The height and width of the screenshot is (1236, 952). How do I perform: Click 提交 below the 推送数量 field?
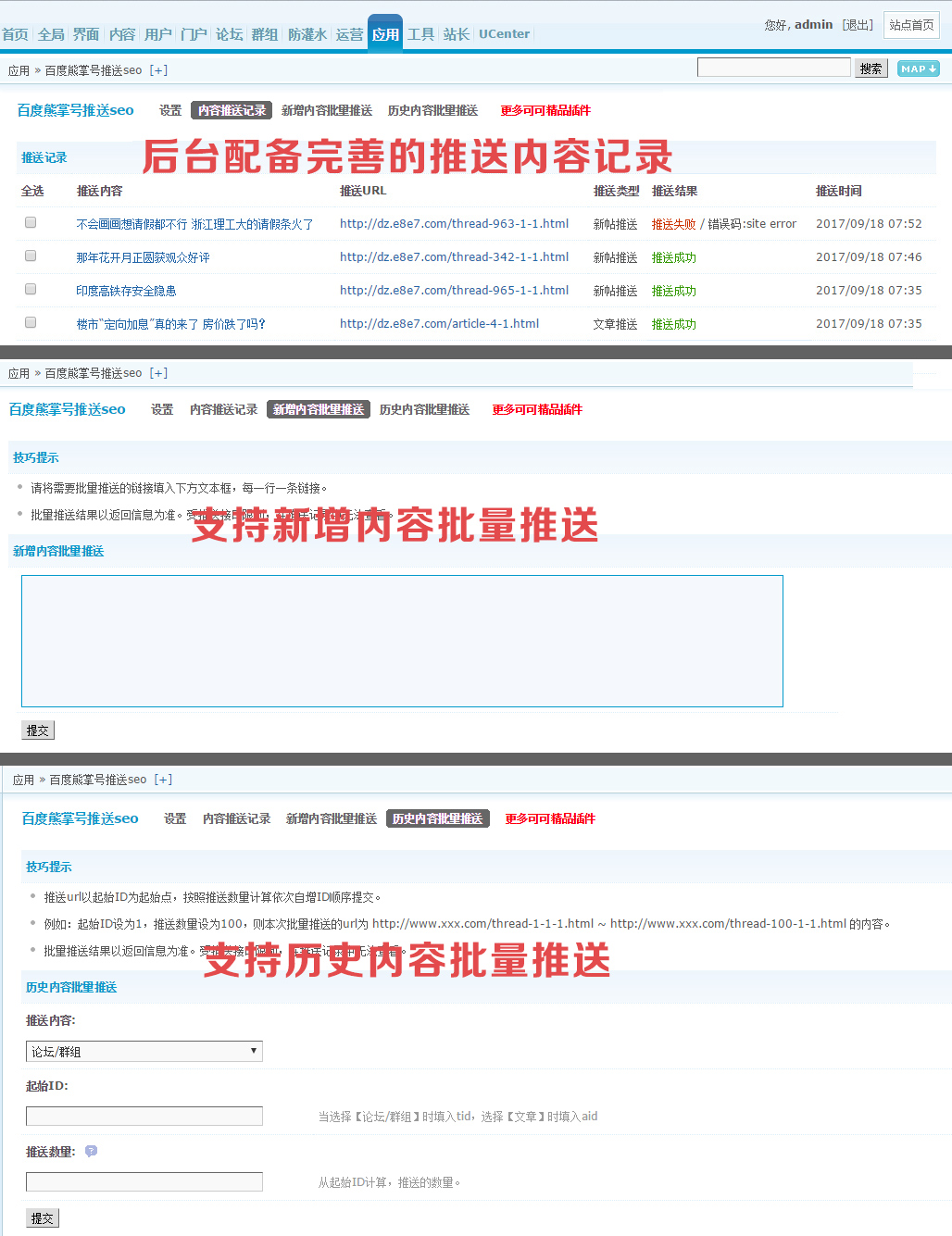tap(43, 1217)
